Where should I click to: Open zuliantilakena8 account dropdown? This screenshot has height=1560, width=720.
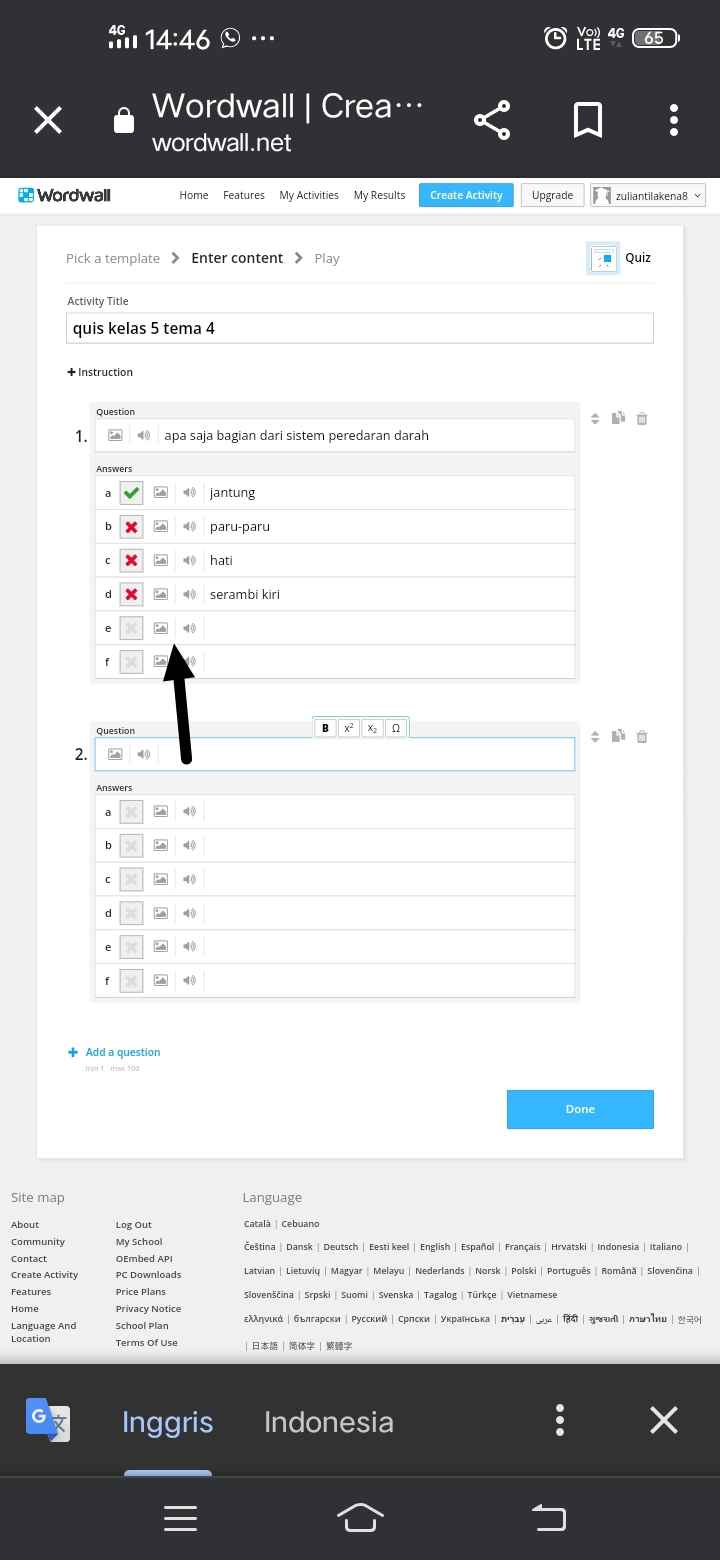pyautogui.click(x=648, y=195)
